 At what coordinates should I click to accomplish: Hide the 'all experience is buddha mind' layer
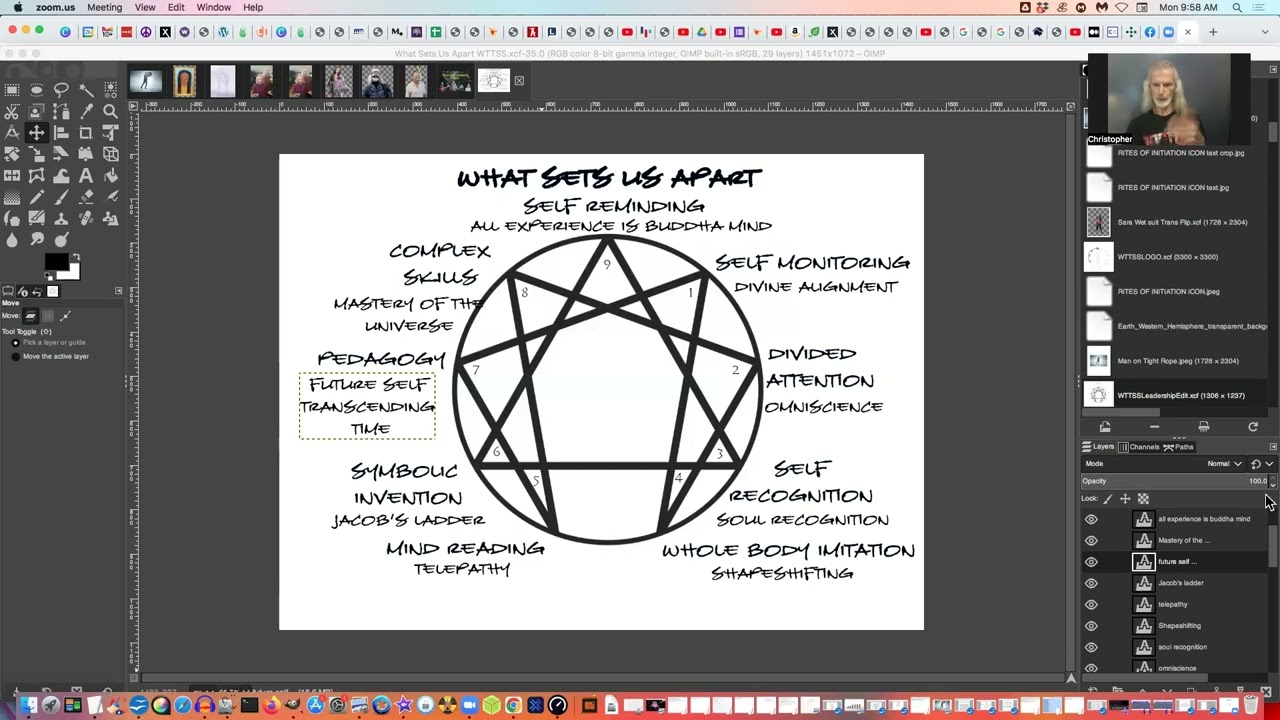coord(1091,519)
